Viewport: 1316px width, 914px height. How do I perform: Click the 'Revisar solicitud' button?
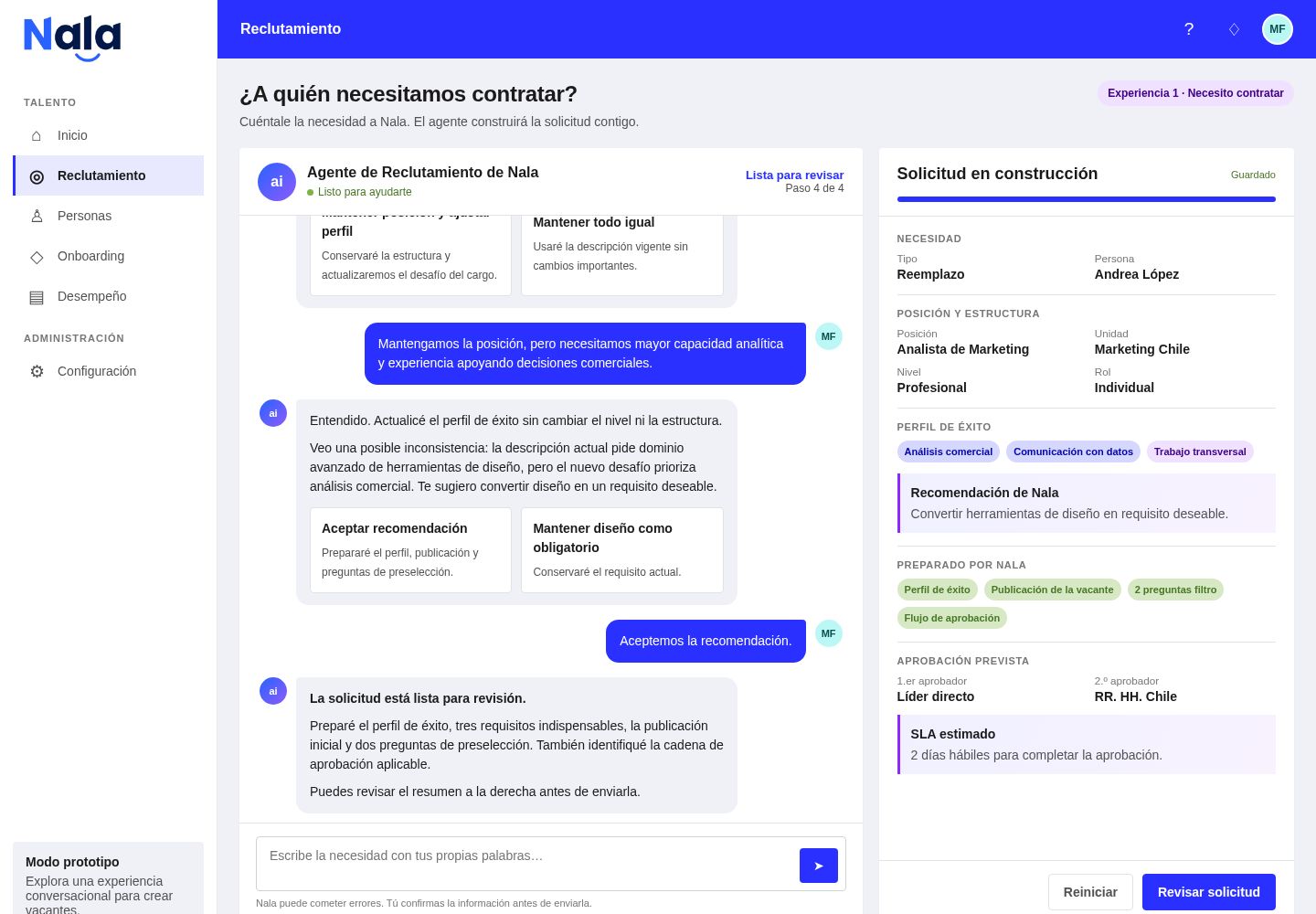tap(1209, 892)
